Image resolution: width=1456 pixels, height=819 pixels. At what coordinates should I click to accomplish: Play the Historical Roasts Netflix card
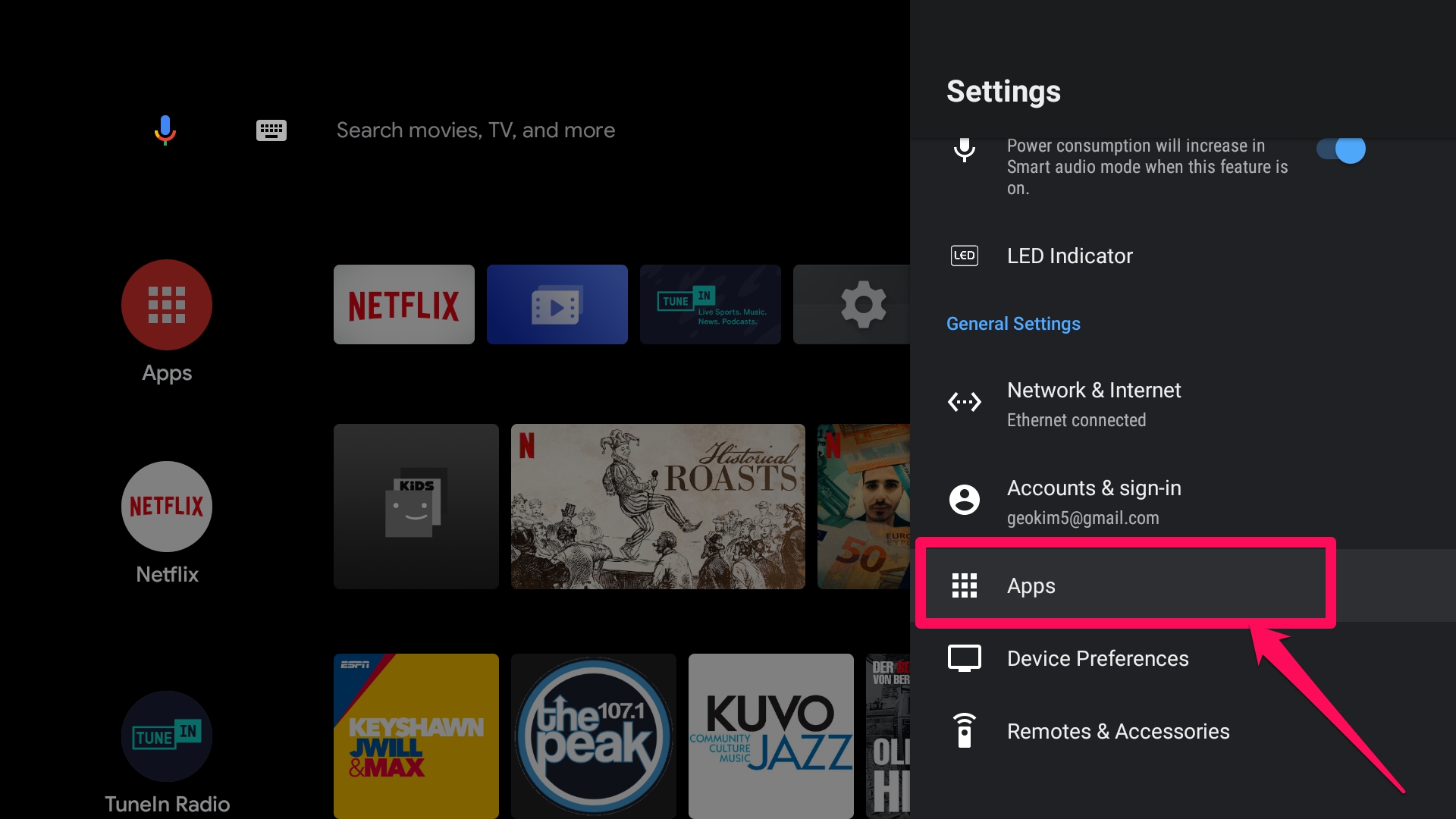tap(658, 507)
